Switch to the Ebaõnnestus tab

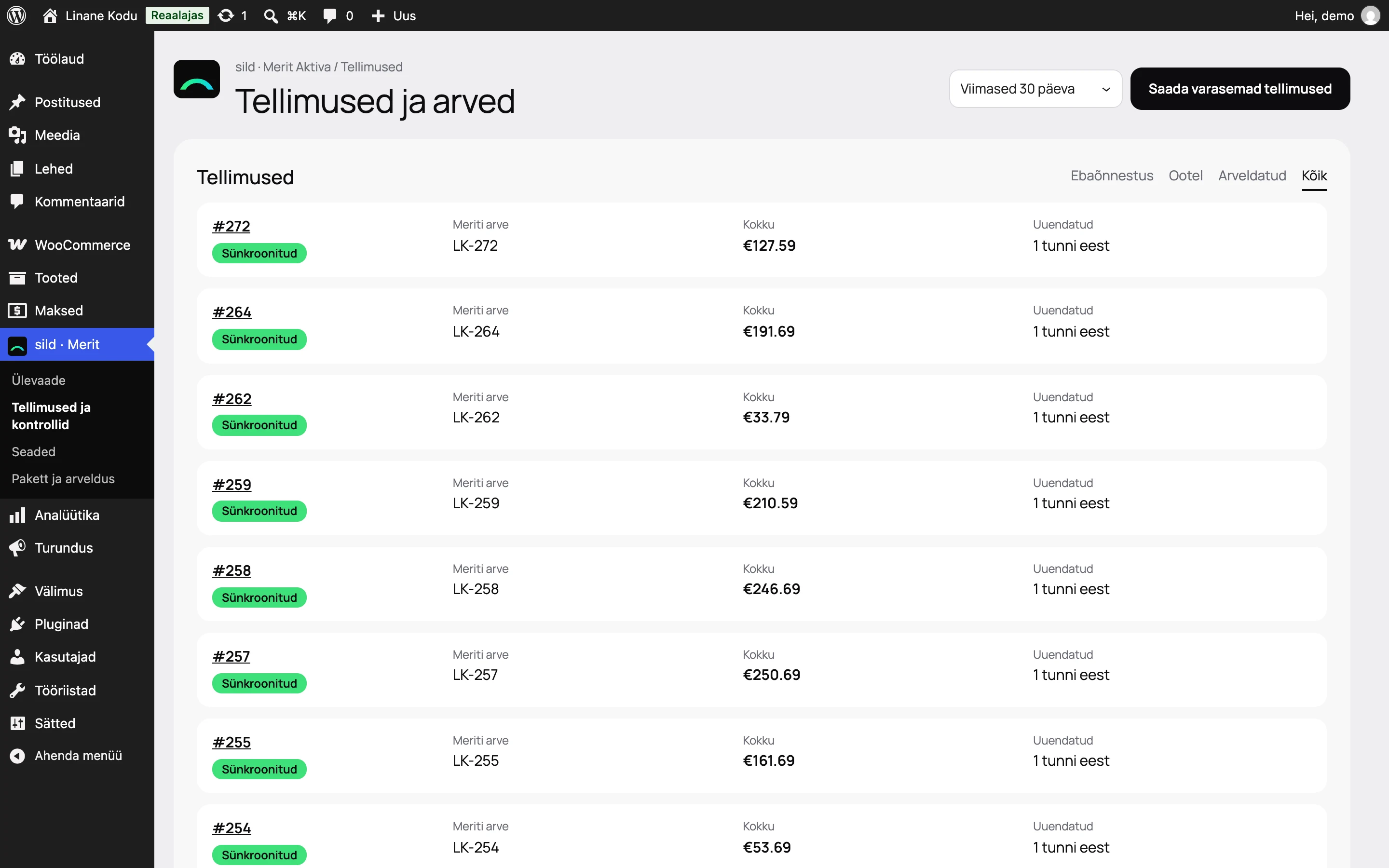tap(1112, 176)
